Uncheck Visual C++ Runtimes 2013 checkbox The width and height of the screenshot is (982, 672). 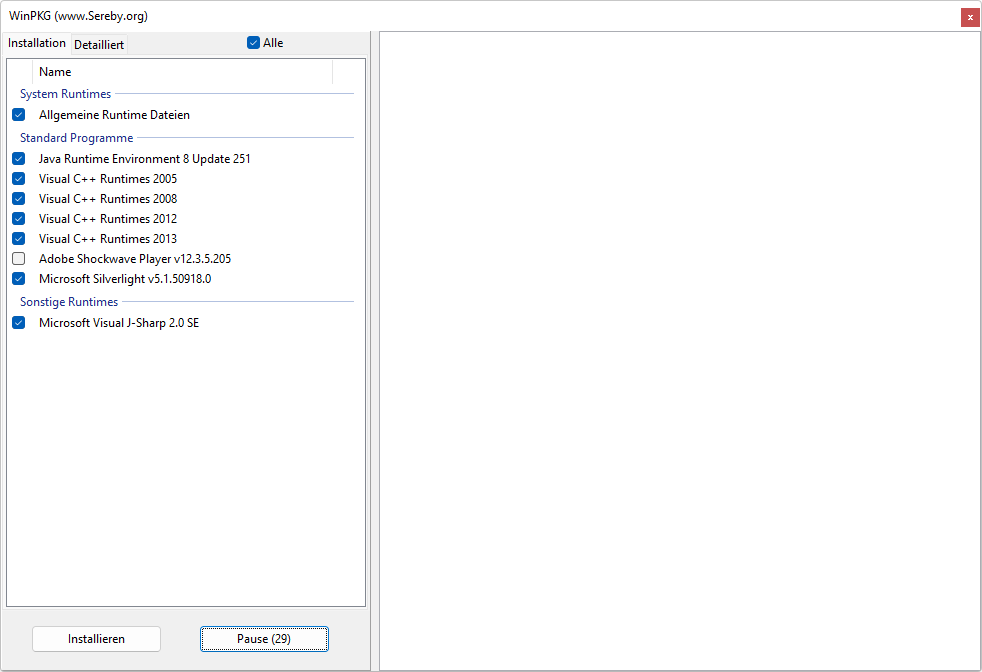coord(19,239)
